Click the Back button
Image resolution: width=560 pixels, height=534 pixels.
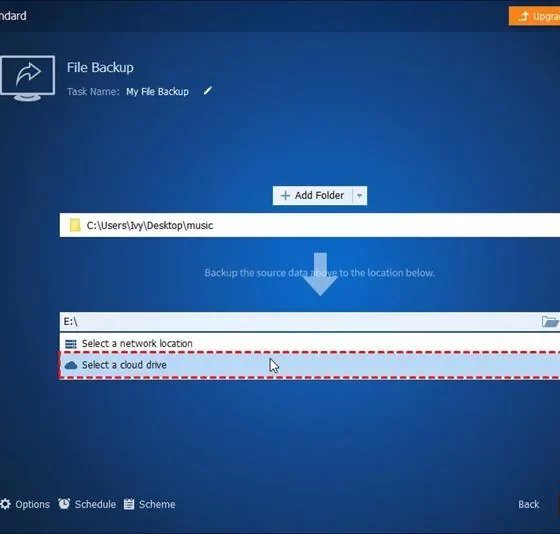point(529,504)
